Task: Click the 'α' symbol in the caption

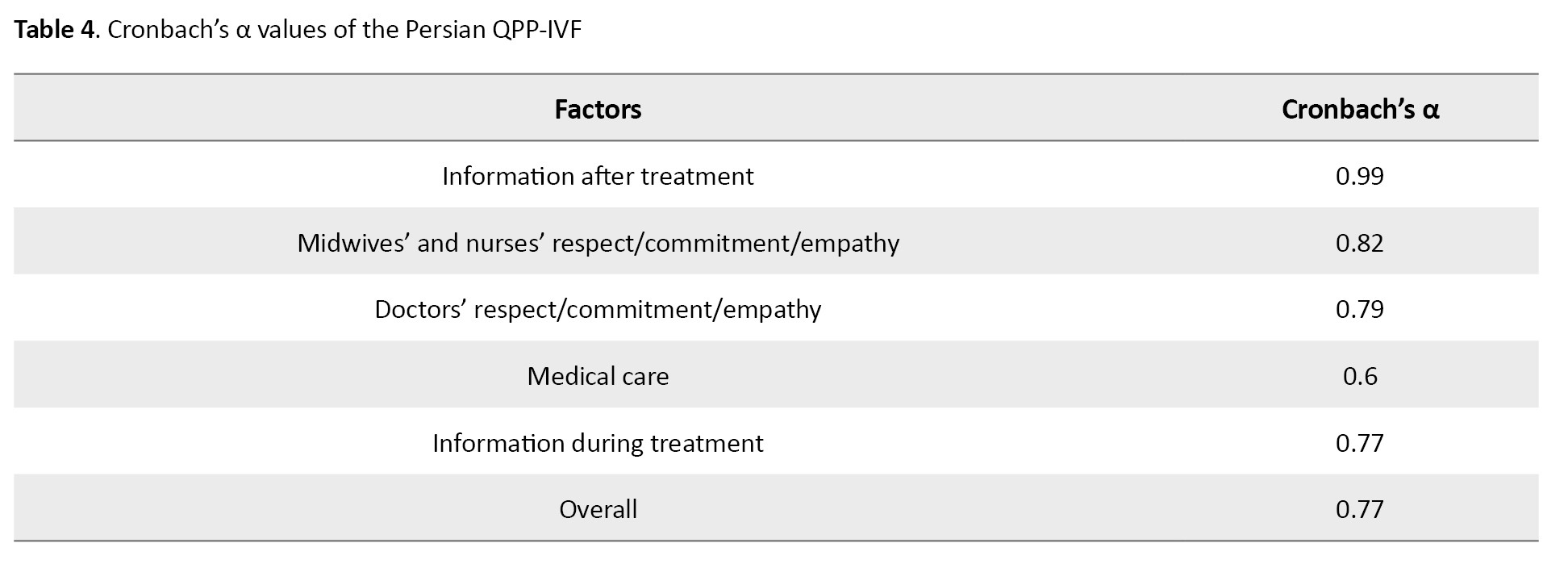Action: (244, 31)
